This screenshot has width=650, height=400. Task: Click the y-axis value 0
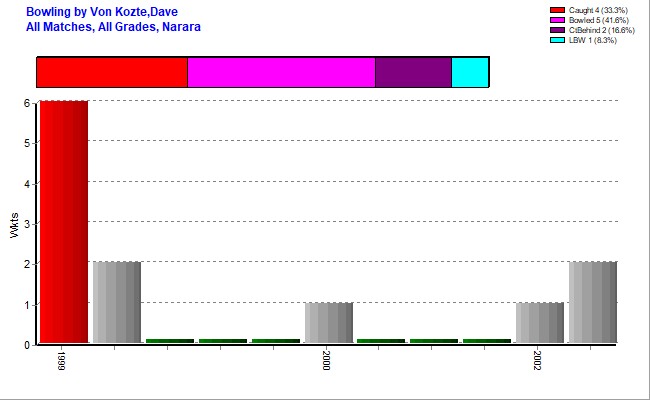[x=27, y=345]
